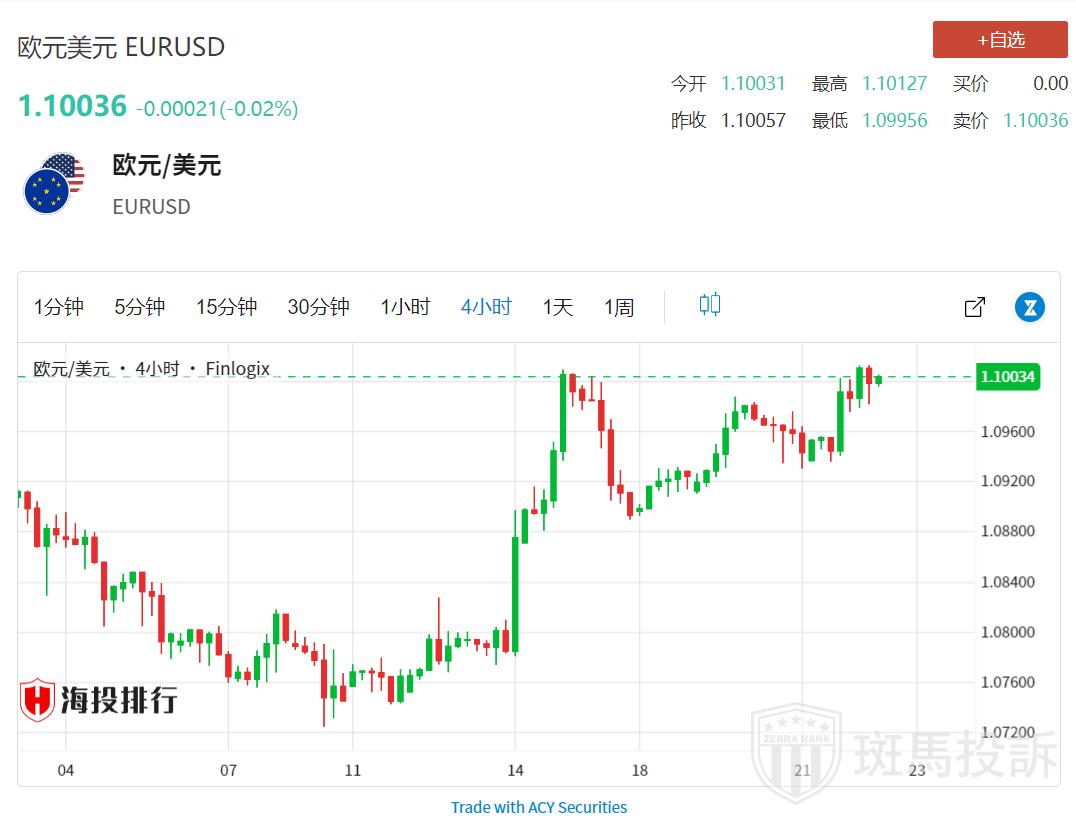The width and height of the screenshot is (1076, 816).
Task: Select the 5分钟 timeframe
Action: click(139, 307)
